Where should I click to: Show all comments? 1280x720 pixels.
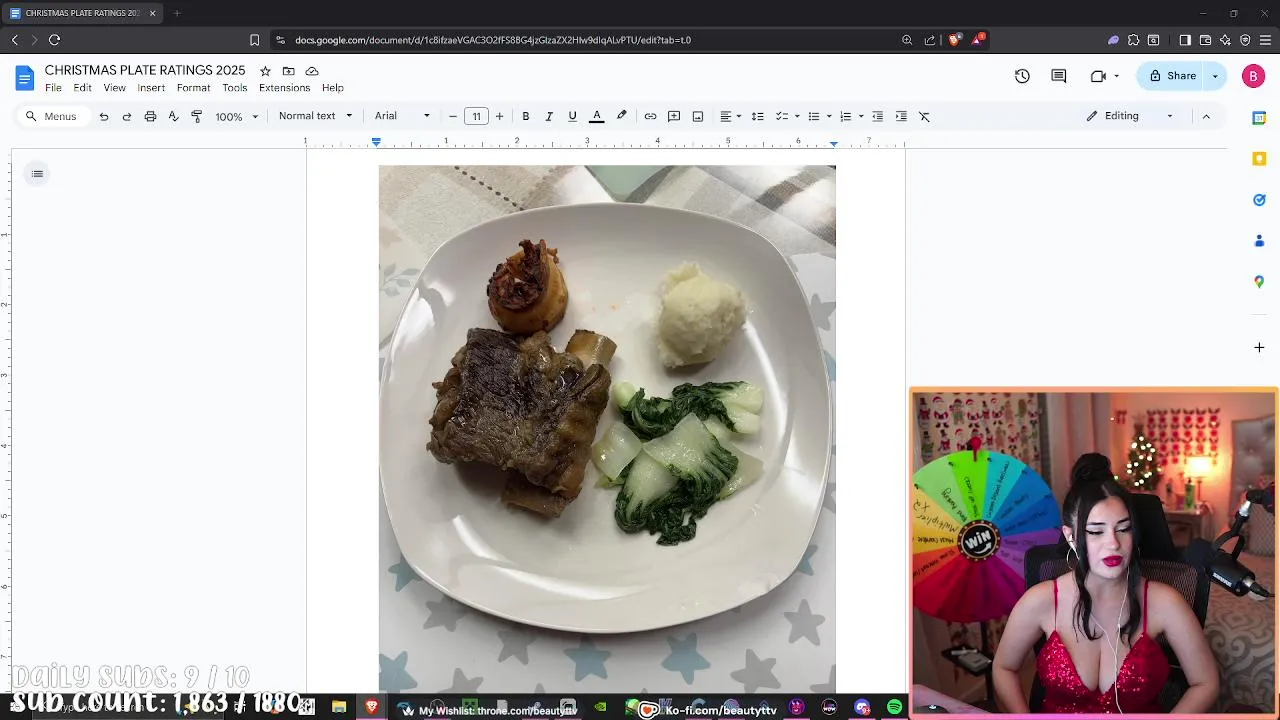pyautogui.click(x=1059, y=76)
